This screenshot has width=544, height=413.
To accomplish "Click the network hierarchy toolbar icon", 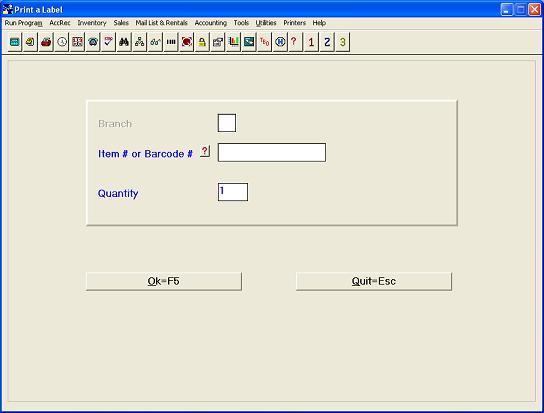I will (139, 42).
